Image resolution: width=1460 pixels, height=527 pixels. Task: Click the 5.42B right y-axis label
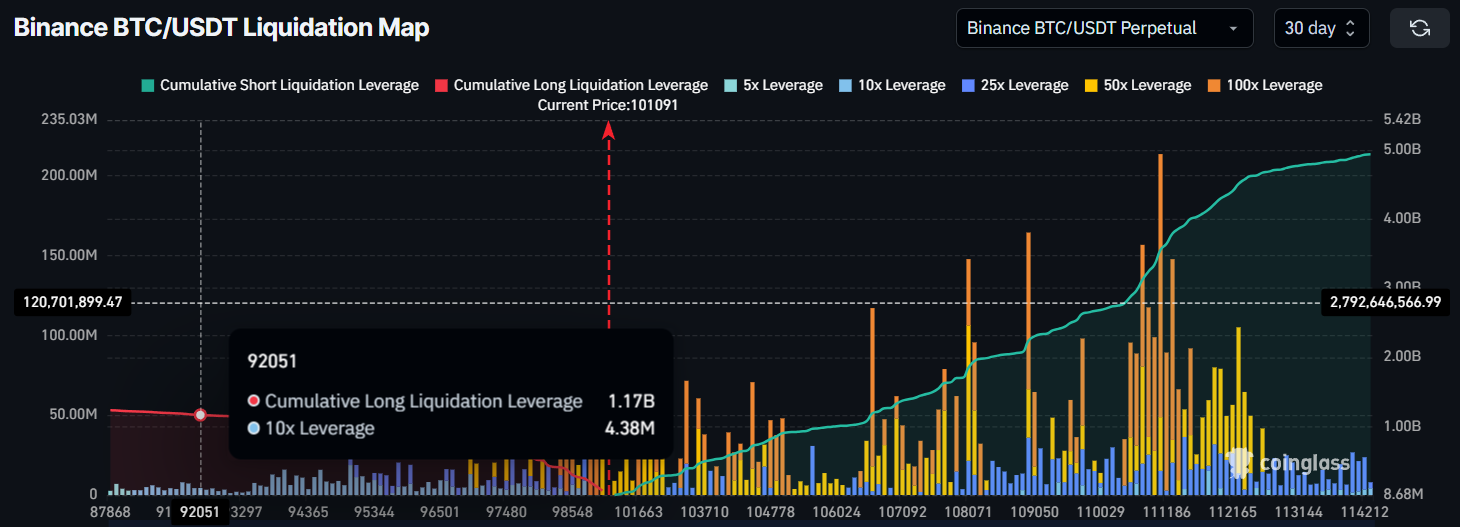coord(1400,120)
